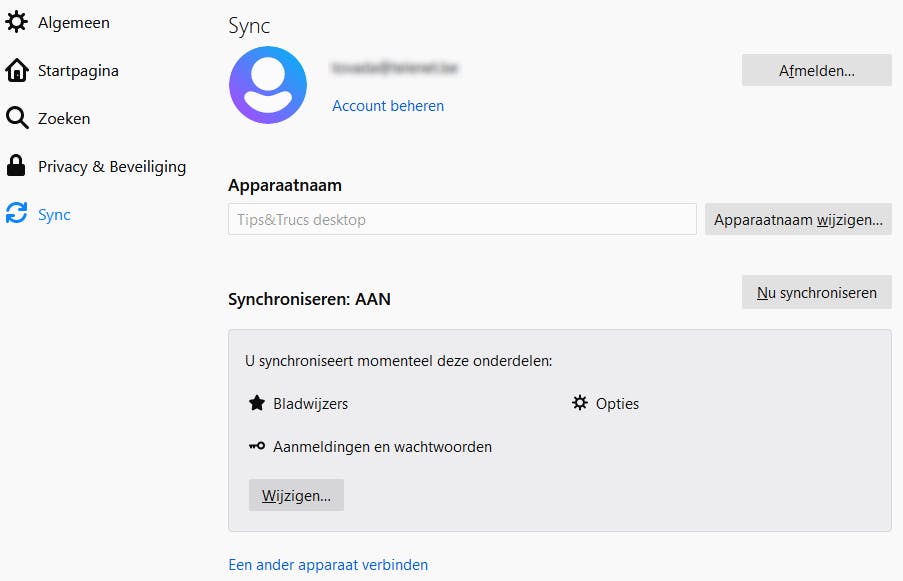Click the Apparaatnaam text field
This screenshot has width=903, height=581.
[462, 219]
